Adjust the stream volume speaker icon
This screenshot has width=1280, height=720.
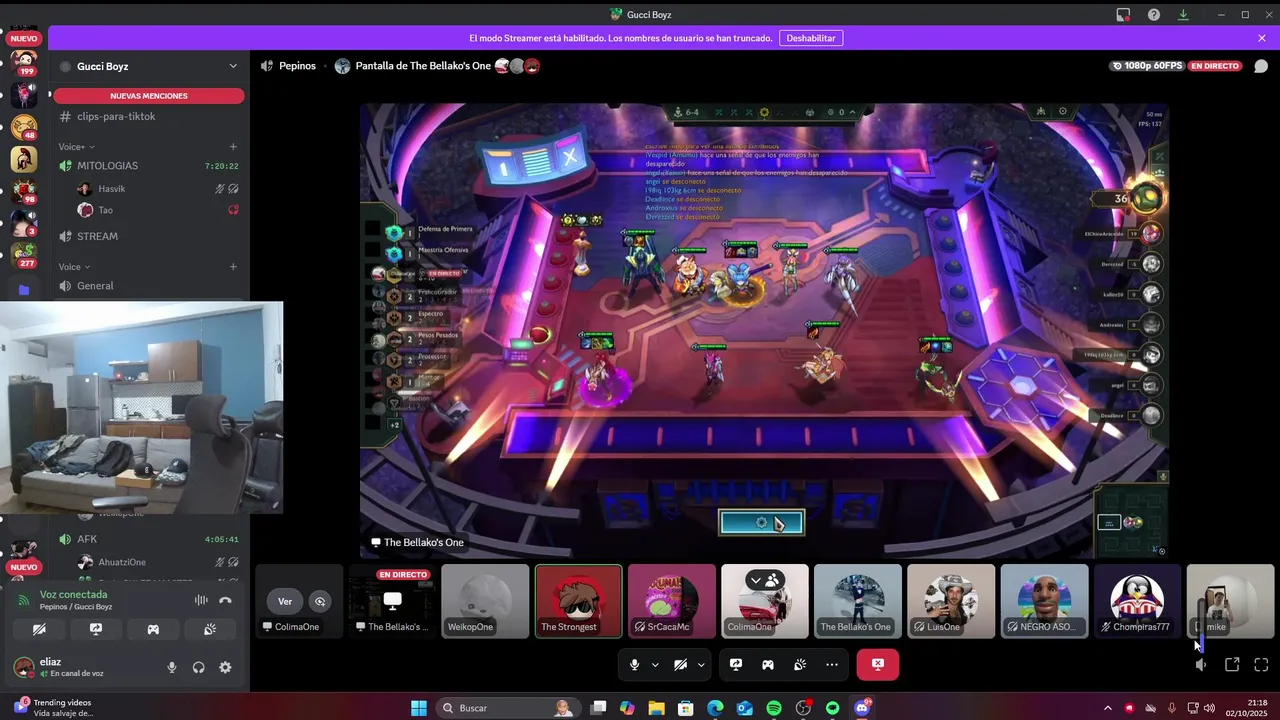pyautogui.click(x=1201, y=665)
